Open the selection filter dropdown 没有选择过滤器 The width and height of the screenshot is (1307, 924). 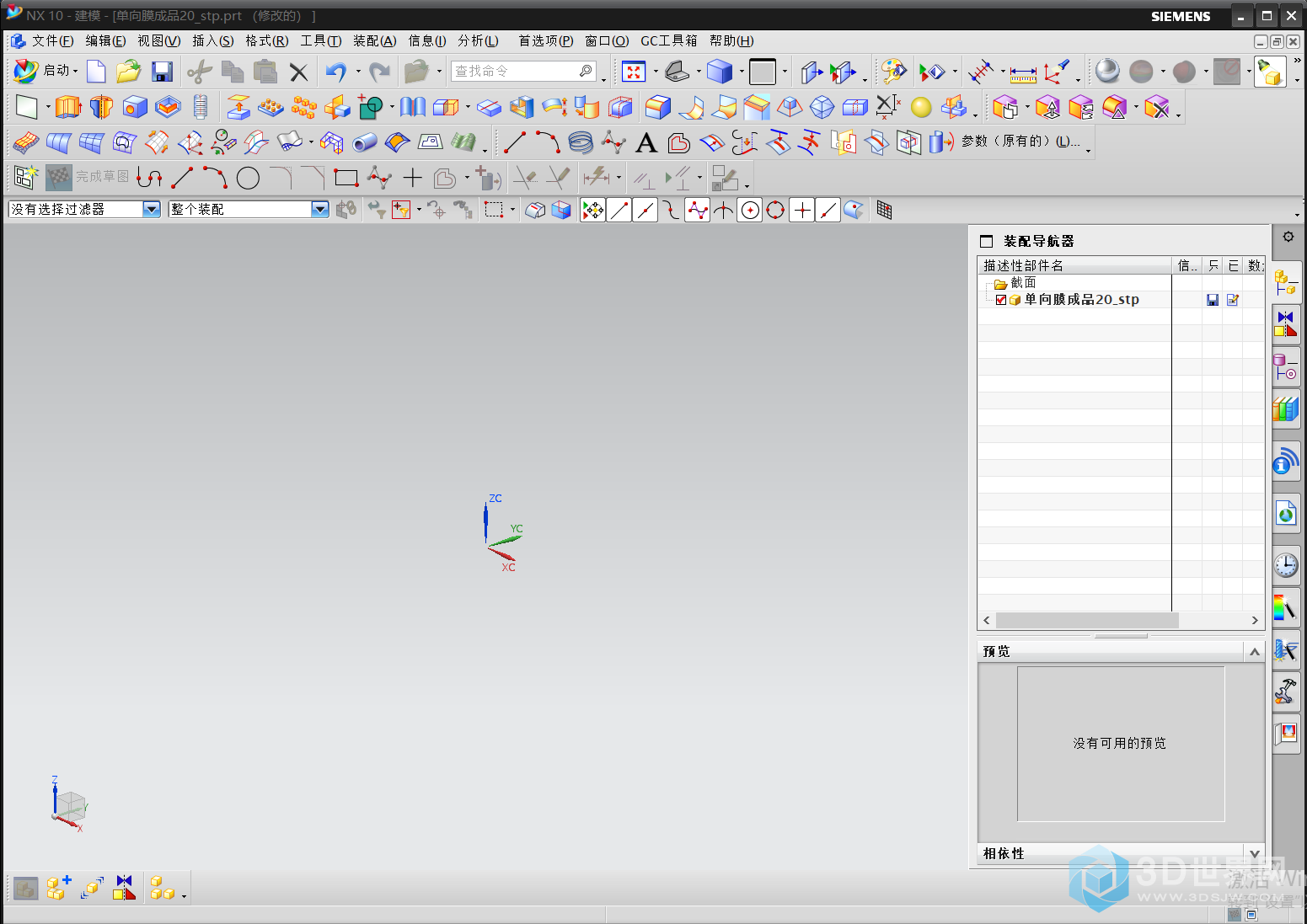[x=152, y=209]
